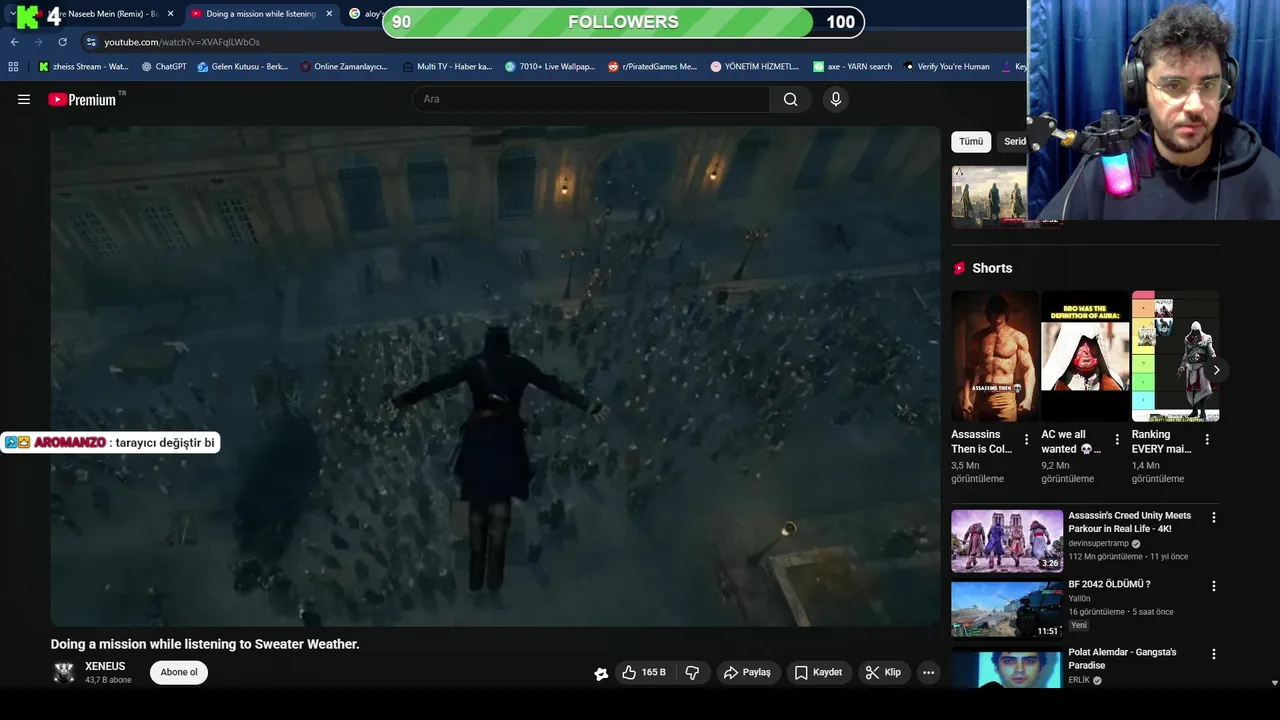Click the Shorts section logo icon
Viewport: 1280px width, 720px height.
point(960,268)
